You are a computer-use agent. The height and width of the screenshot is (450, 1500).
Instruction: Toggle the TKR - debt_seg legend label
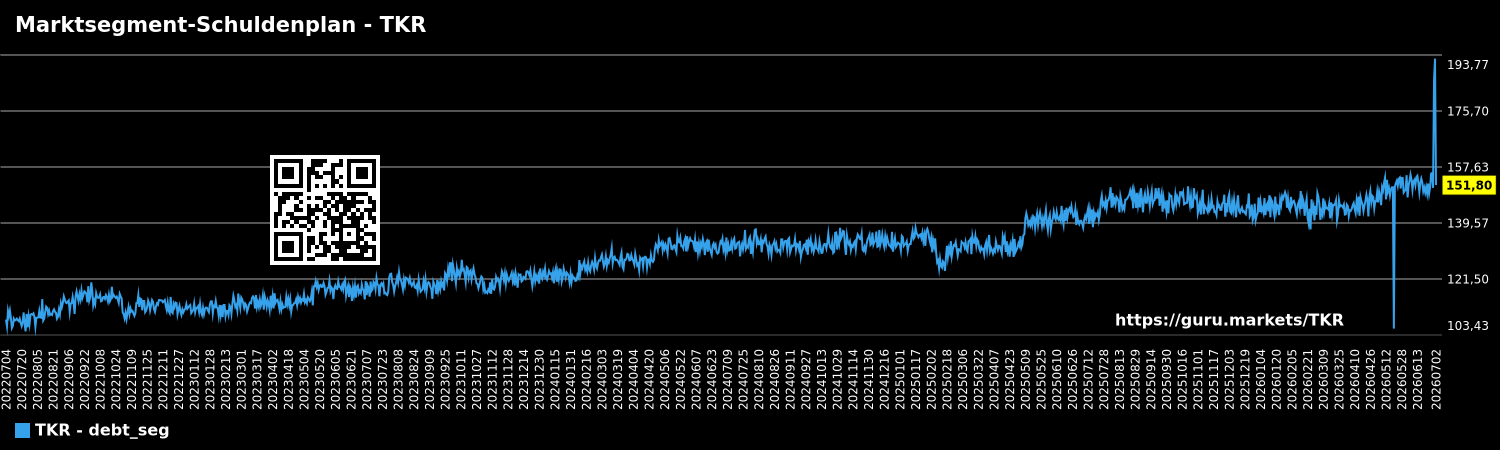pos(102,431)
